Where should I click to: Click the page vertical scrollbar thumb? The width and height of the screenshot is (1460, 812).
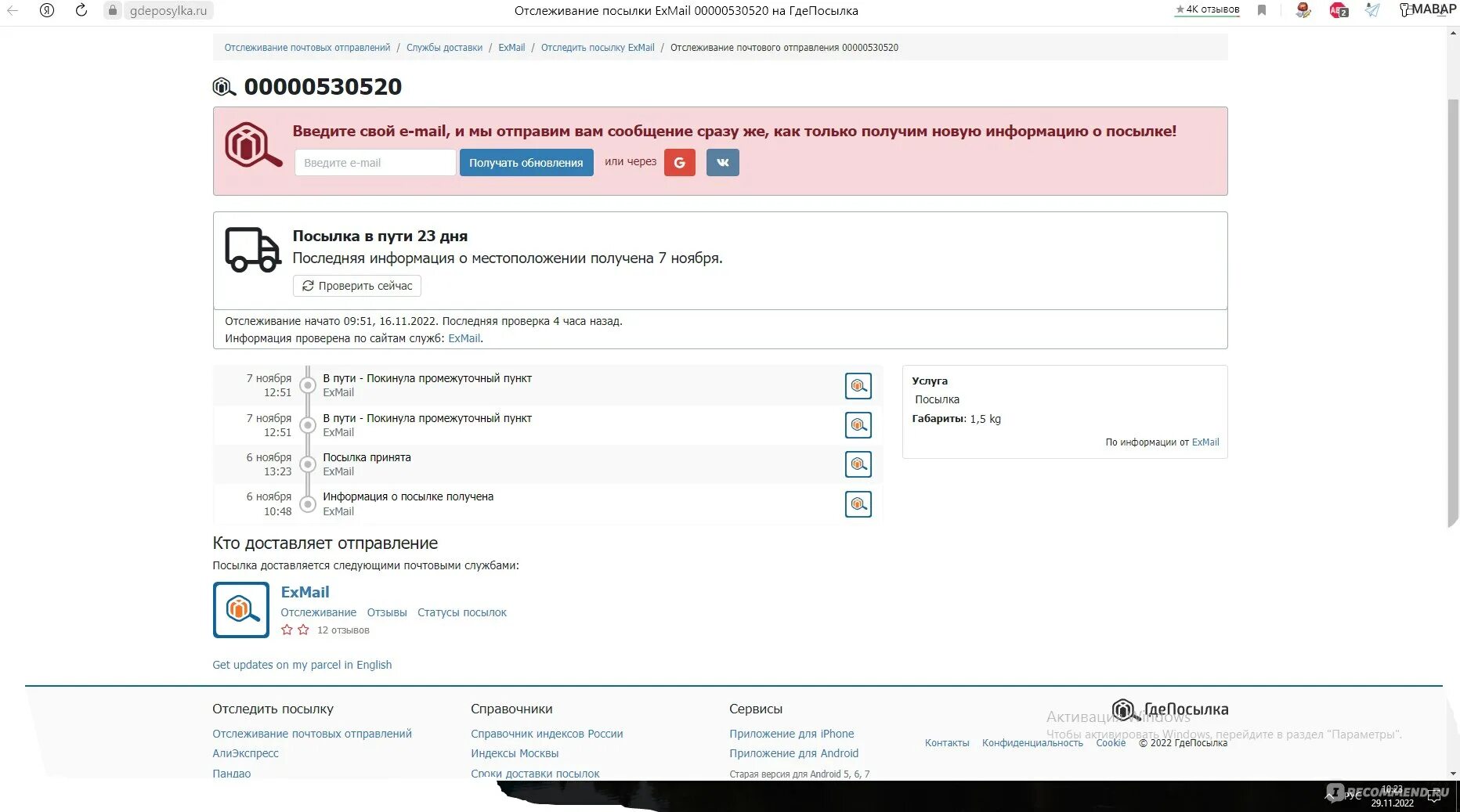1453,313
